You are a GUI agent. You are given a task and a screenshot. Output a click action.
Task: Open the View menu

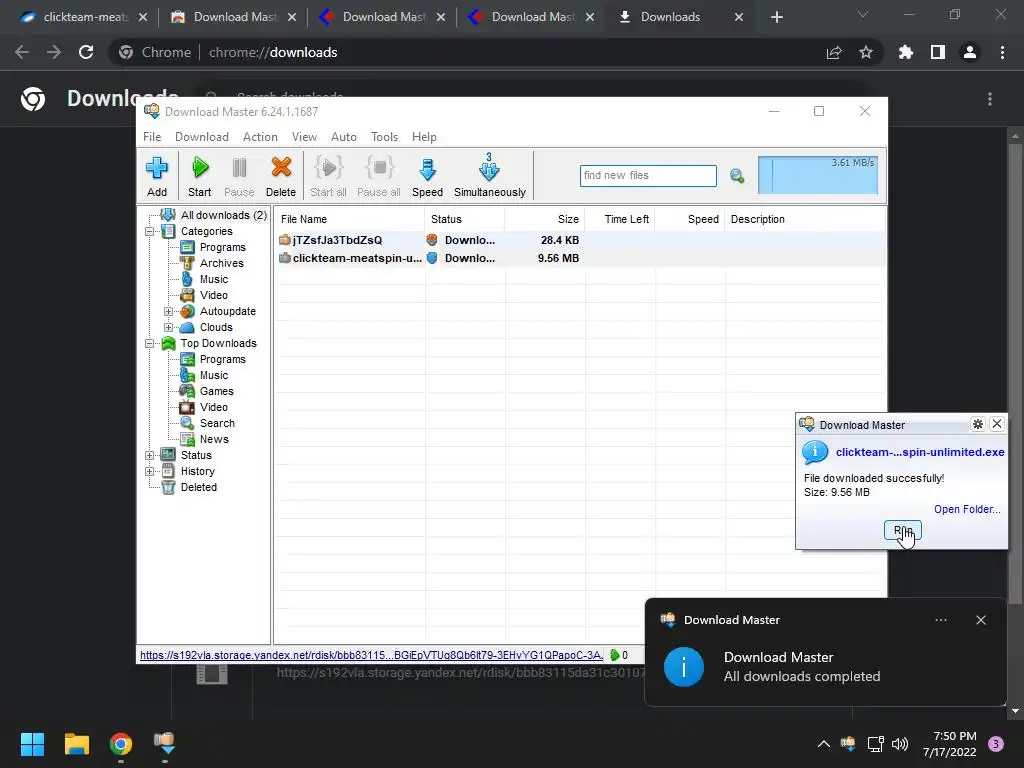click(304, 136)
